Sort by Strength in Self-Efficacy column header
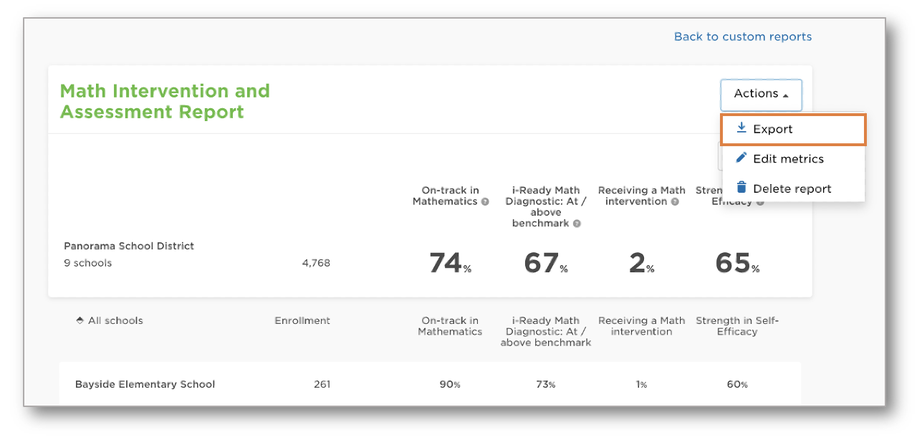The width and height of the screenshot is (922, 445). [x=737, y=326]
